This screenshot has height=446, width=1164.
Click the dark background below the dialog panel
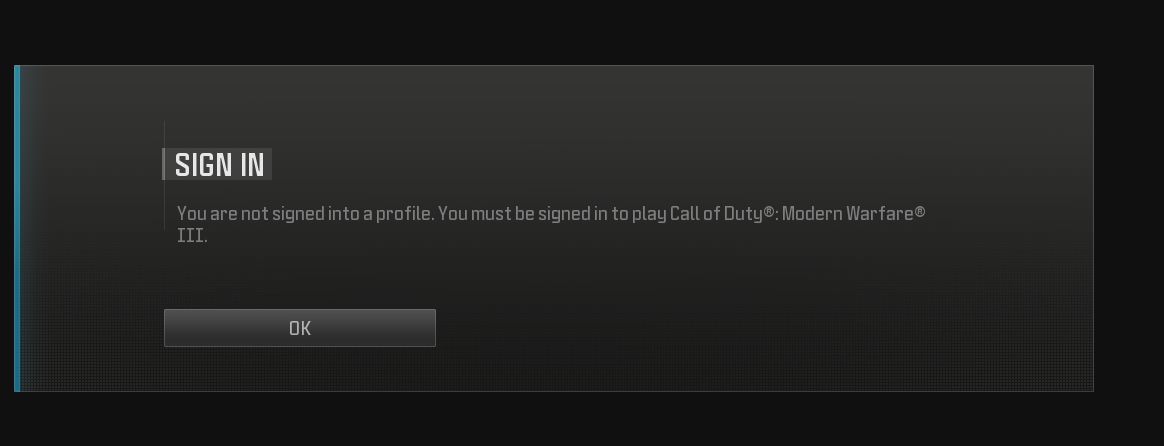(x=582, y=419)
